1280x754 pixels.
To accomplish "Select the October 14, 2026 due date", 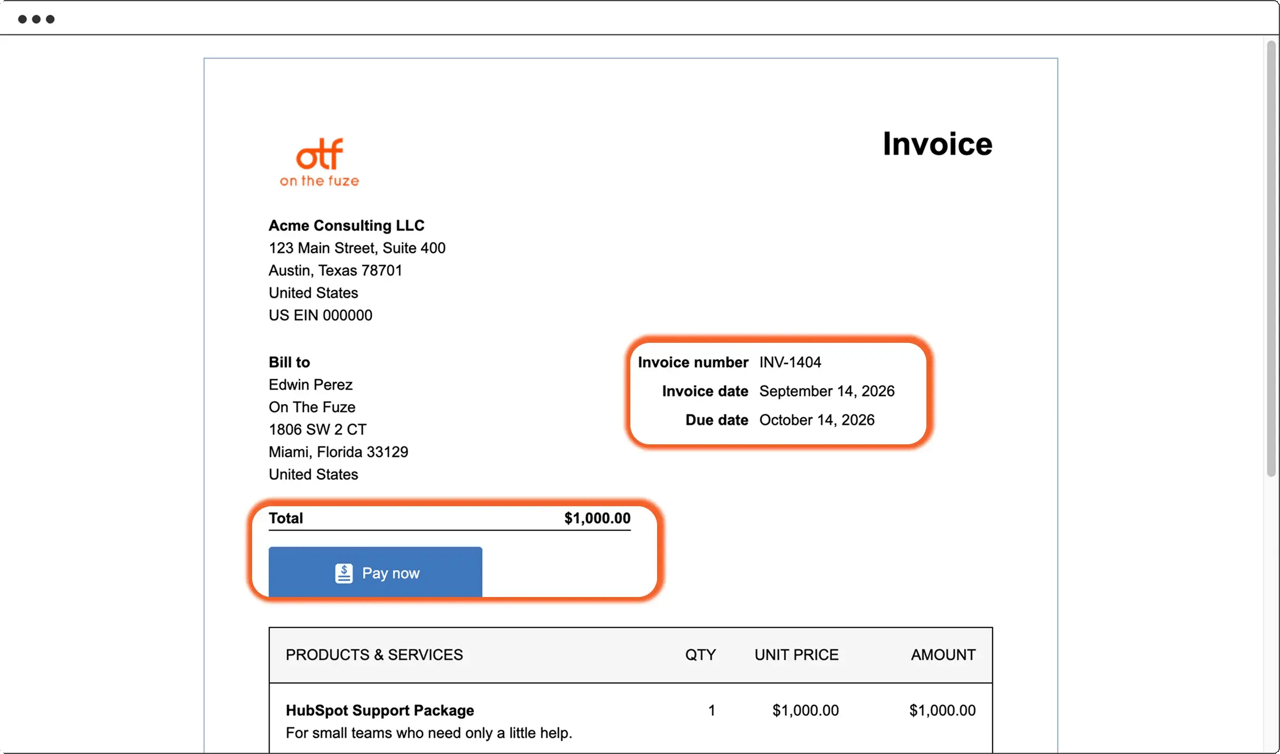I will pyautogui.click(x=817, y=420).
